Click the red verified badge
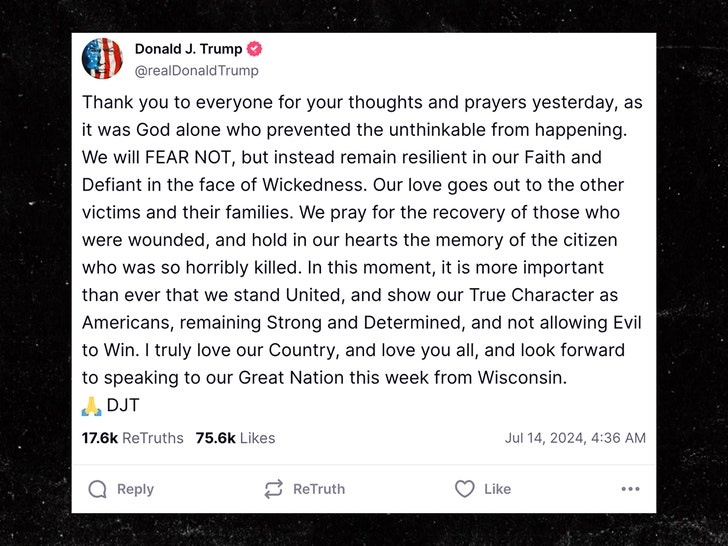Image resolution: width=728 pixels, height=546 pixels. [x=254, y=49]
